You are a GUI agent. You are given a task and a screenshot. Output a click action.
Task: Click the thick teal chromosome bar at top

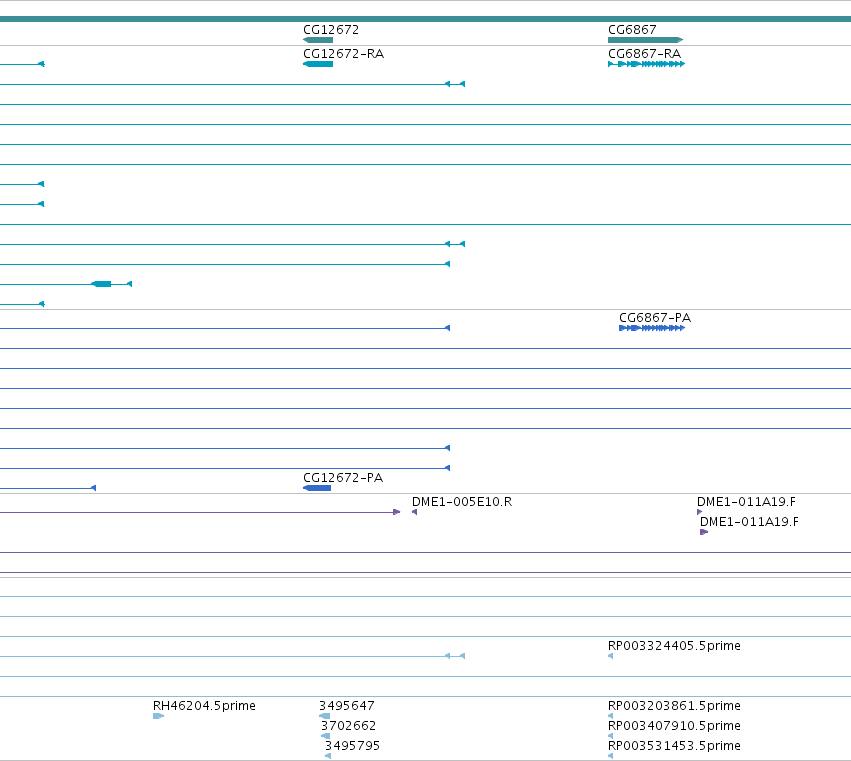[x=426, y=19]
